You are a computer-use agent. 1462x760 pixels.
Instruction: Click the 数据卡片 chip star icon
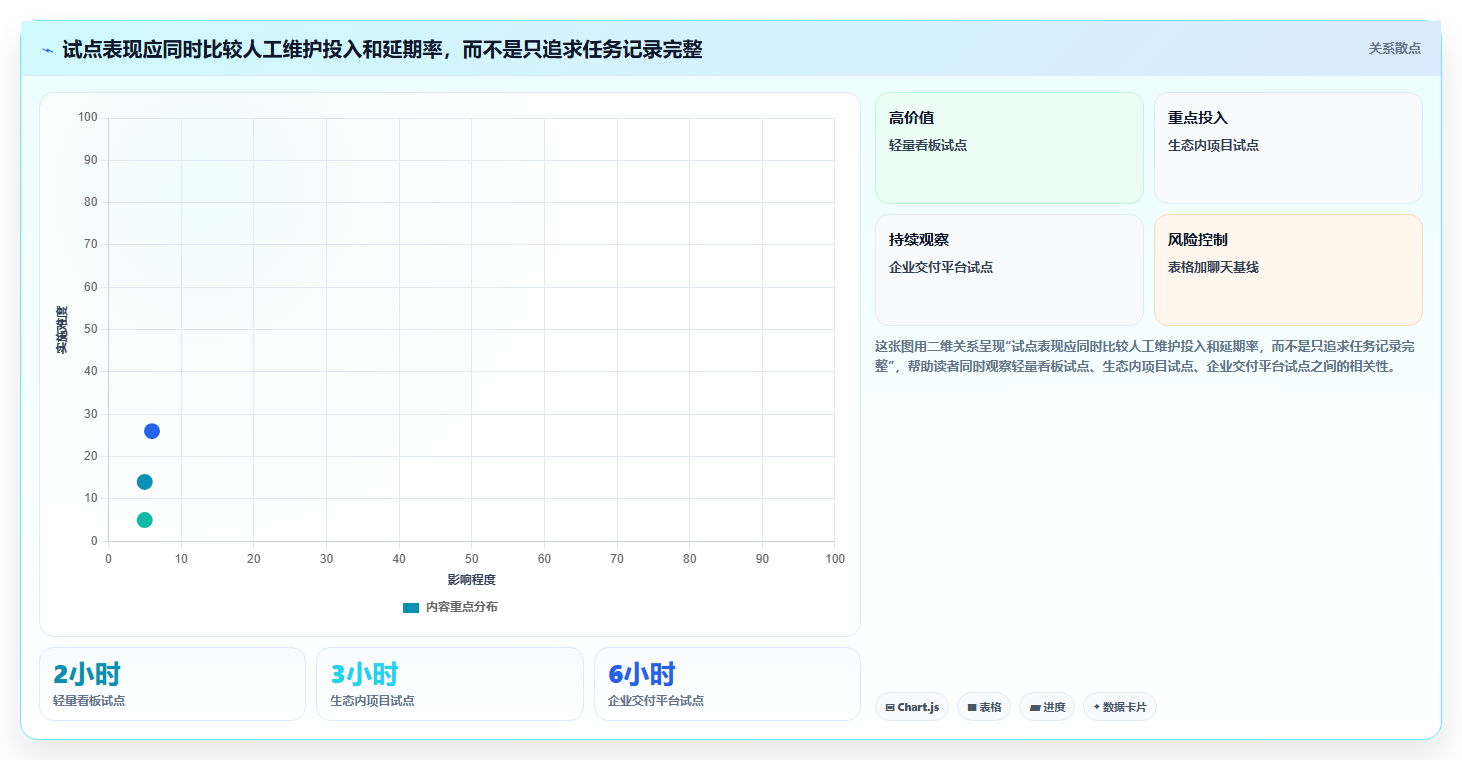[1096, 707]
